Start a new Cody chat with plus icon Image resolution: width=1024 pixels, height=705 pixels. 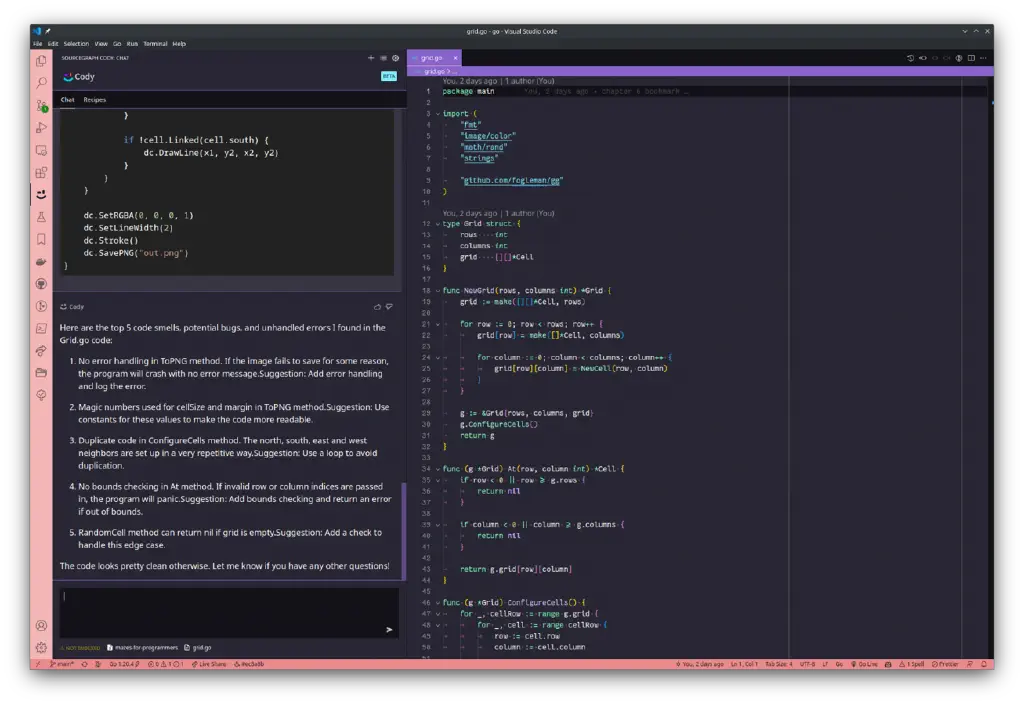371,58
